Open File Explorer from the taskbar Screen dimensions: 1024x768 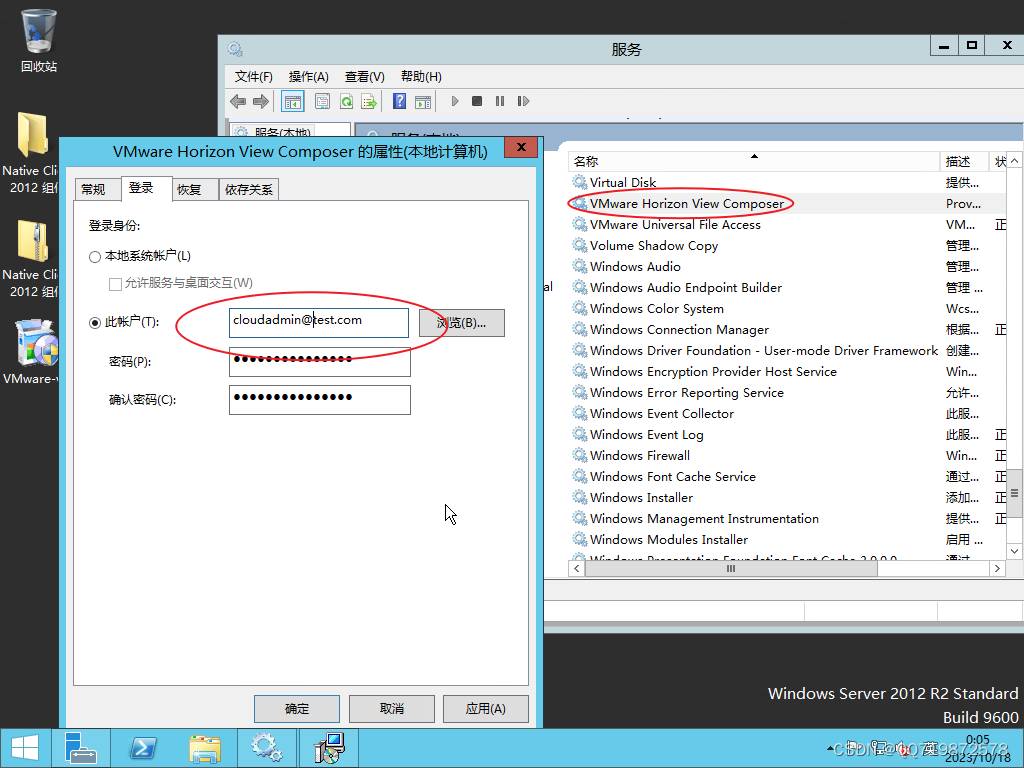tap(204, 748)
